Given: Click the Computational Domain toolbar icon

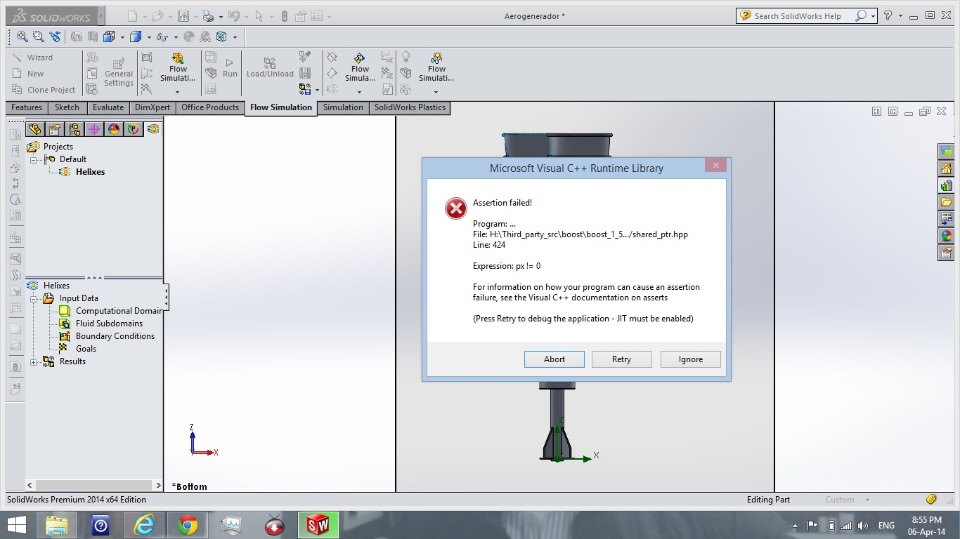Looking at the screenshot, I should [x=147, y=58].
